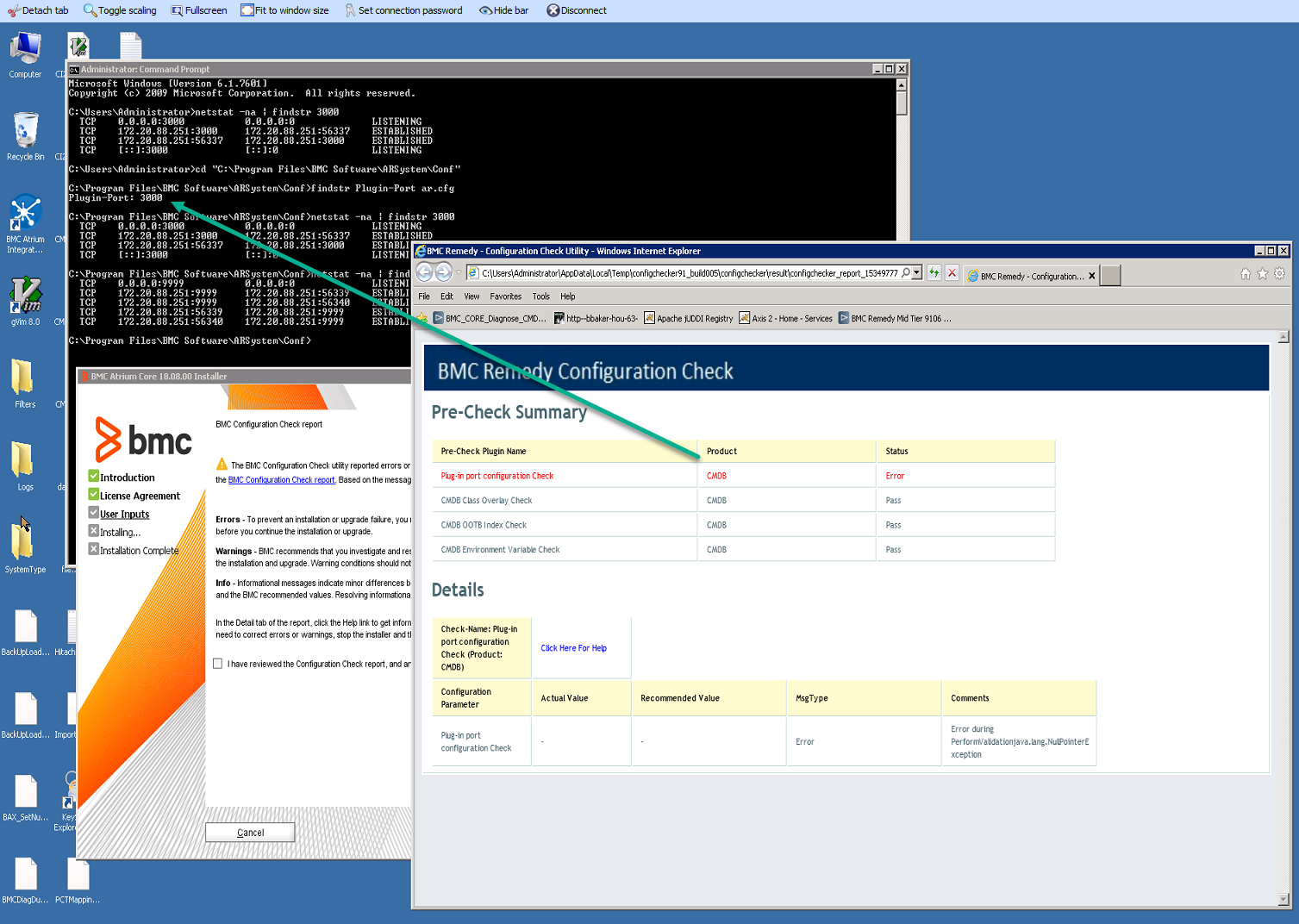Click the Add to favorites bar star icon
The width and height of the screenshot is (1299, 924).
point(422,318)
